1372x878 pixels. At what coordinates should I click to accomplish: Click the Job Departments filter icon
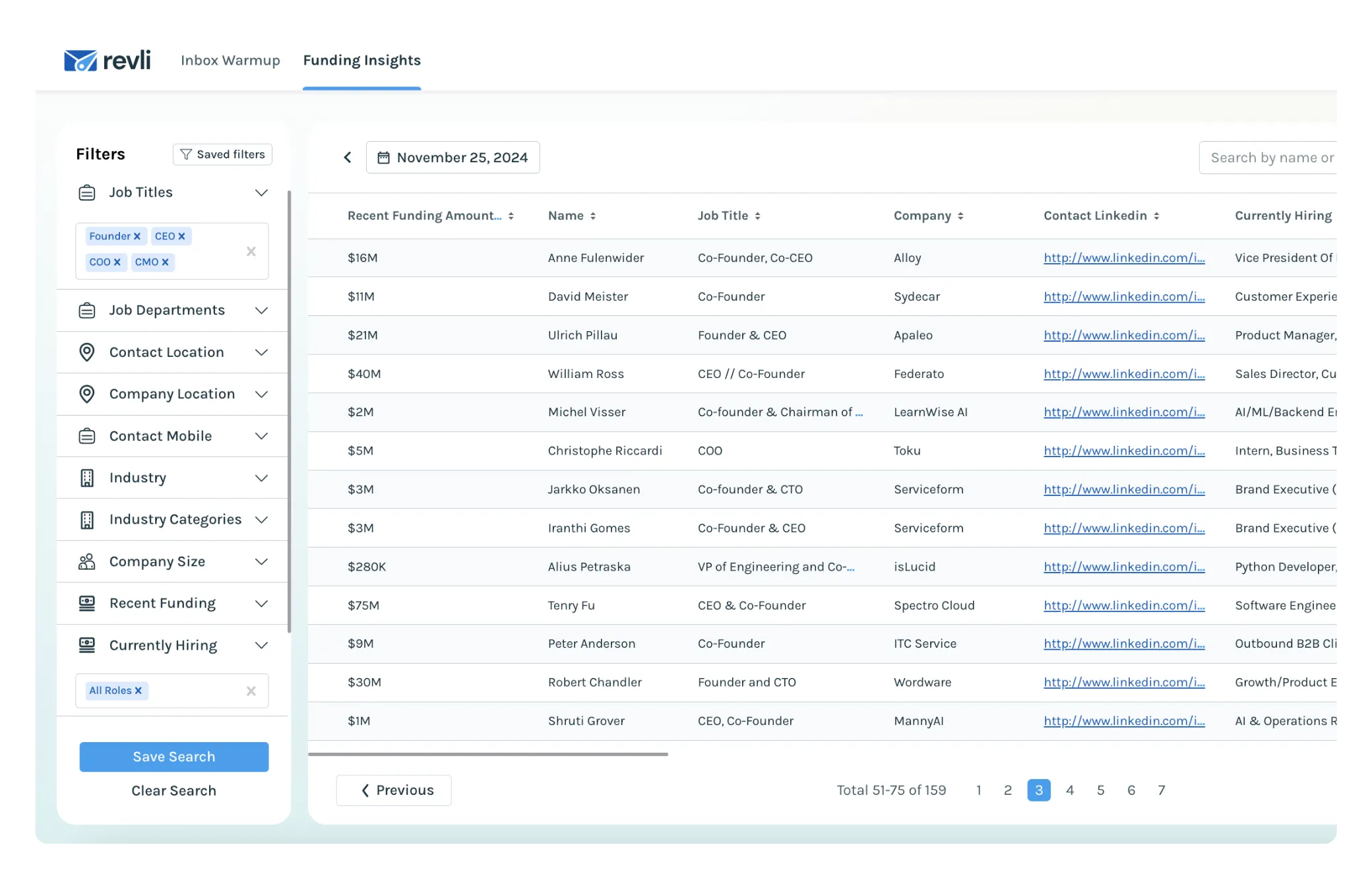tap(87, 310)
